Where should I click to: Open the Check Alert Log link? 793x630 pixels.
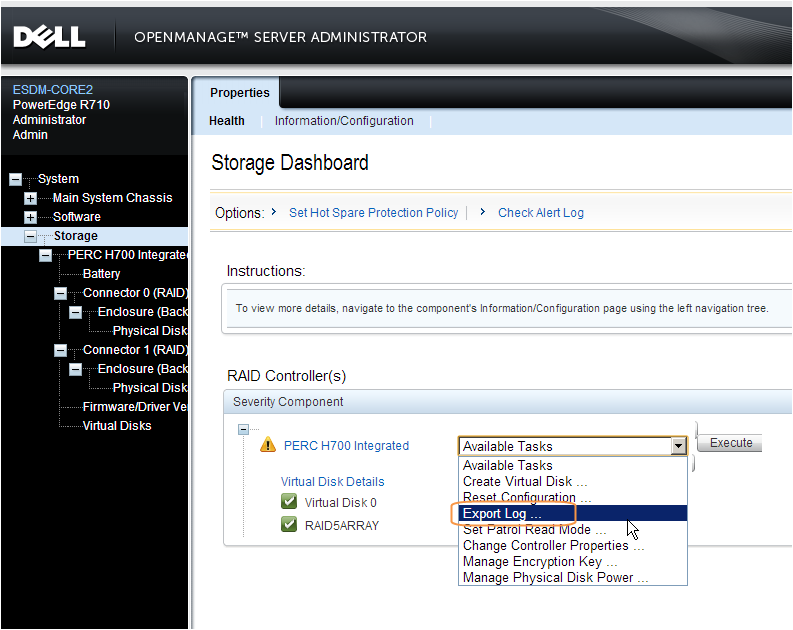[x=541, y=213]
